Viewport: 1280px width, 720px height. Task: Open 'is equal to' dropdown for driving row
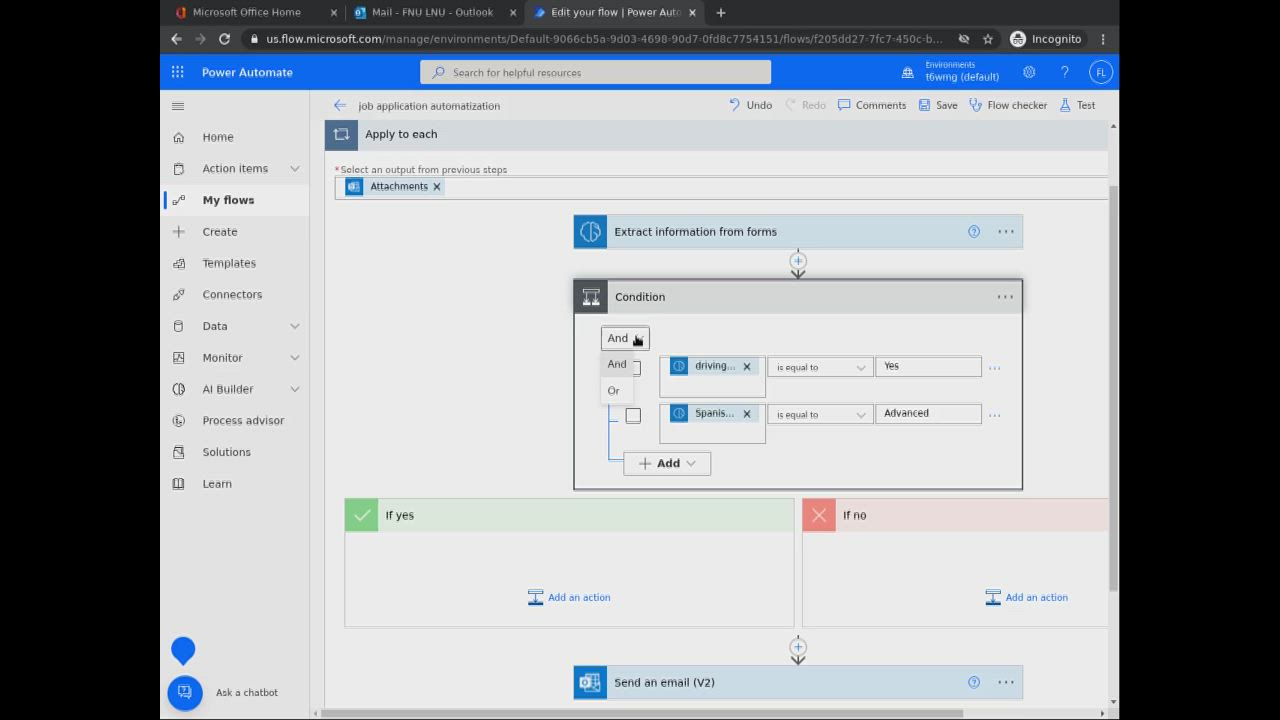point(819,368)
